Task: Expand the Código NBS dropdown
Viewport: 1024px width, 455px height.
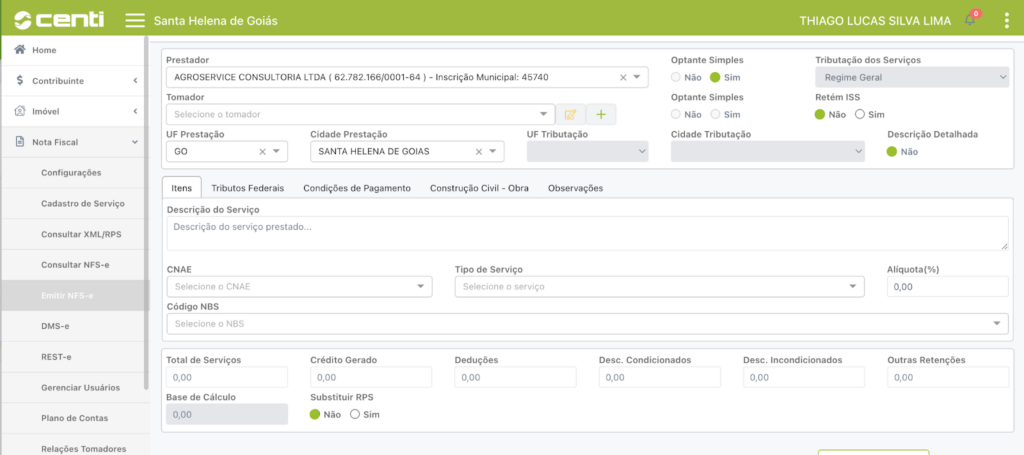Action: (x=997, y=323)
